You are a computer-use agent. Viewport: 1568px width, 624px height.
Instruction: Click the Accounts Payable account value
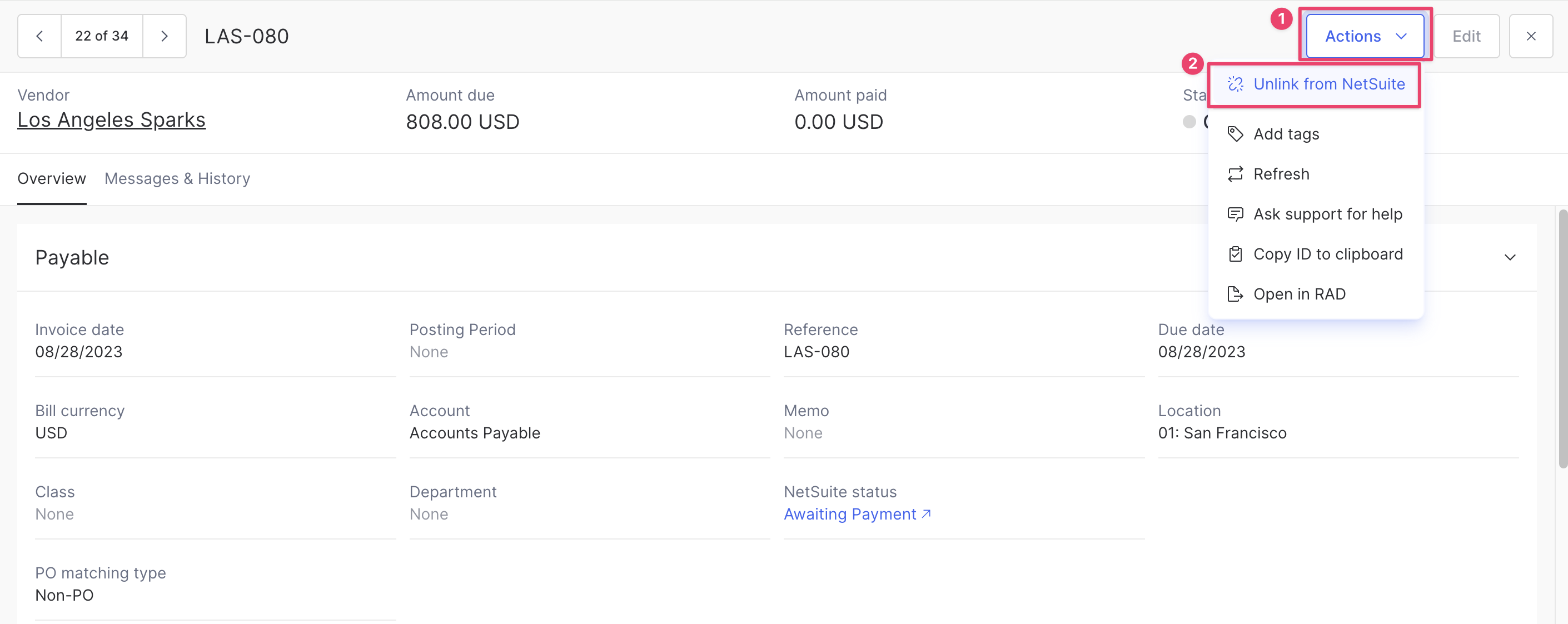click(475, 433)
